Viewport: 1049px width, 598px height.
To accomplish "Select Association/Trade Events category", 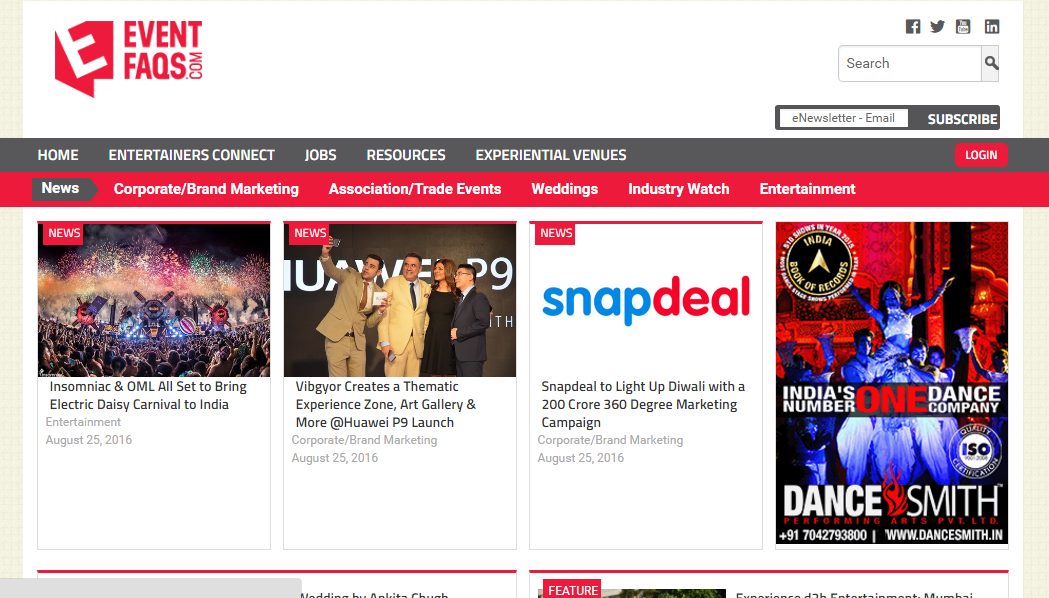I will (x=415, y=189).
